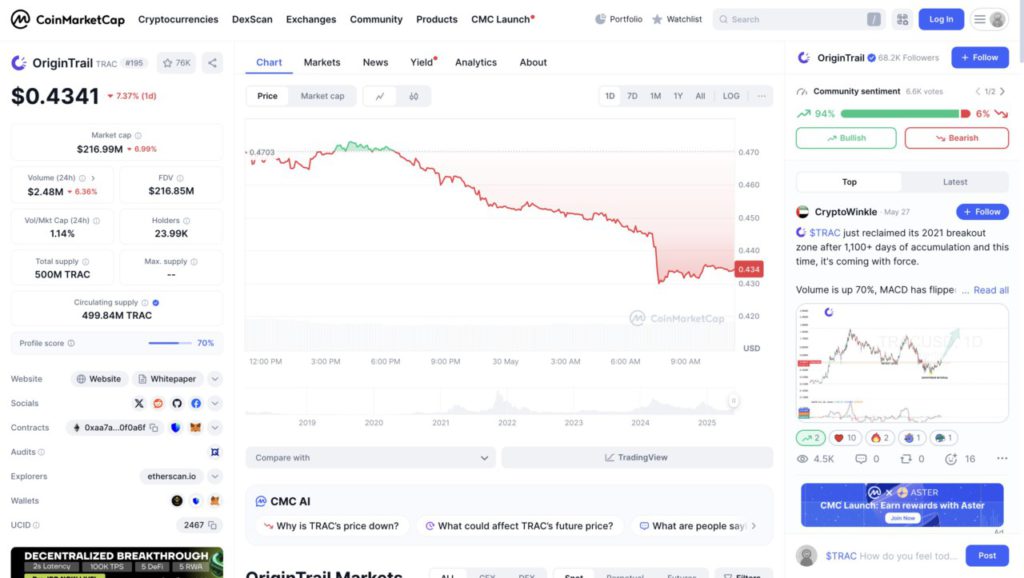Copy the UCID 2467 value
Screen dimensions: 1024x578
click(x=212, y=525)
